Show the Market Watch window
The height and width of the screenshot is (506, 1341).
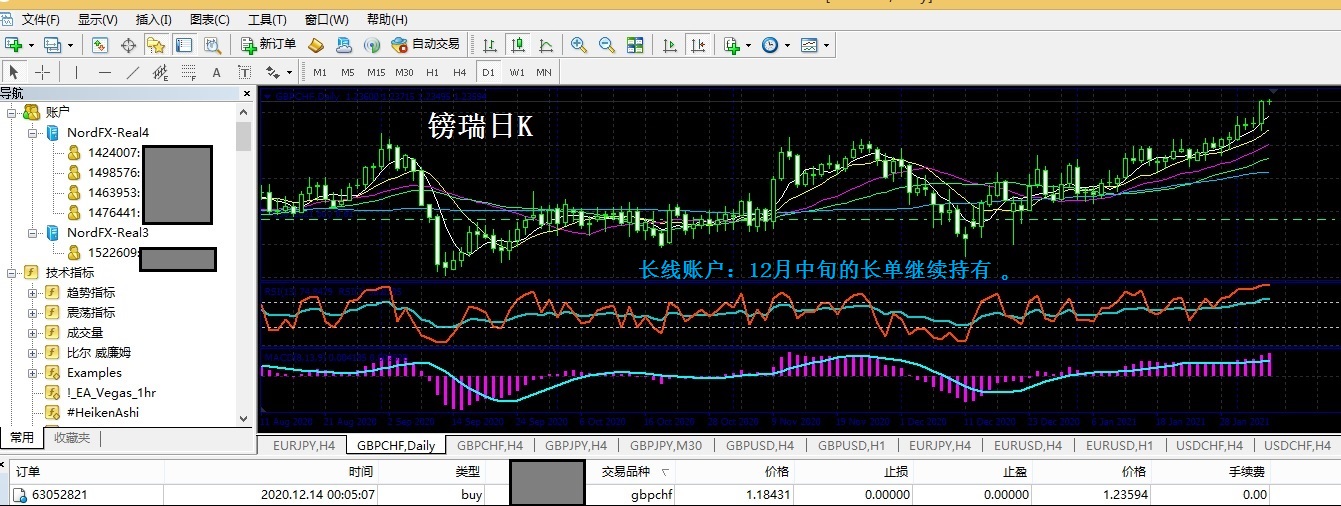coord(100,45)
